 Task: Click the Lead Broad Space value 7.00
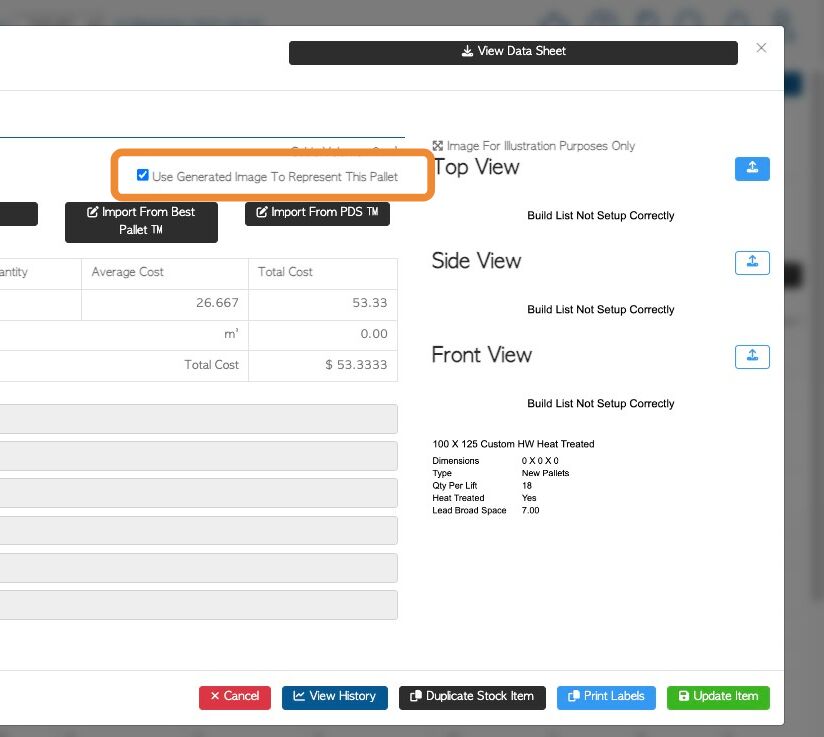[x=530, y=510]
